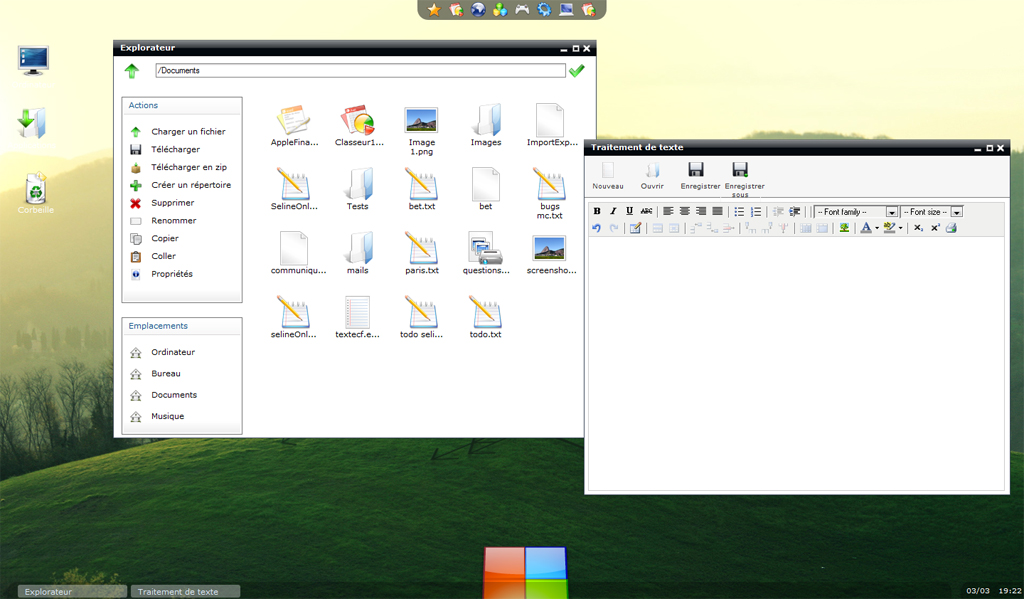The image size is (1024, 599).
Task: Click inside the text editing area
Action: (796, 363)
